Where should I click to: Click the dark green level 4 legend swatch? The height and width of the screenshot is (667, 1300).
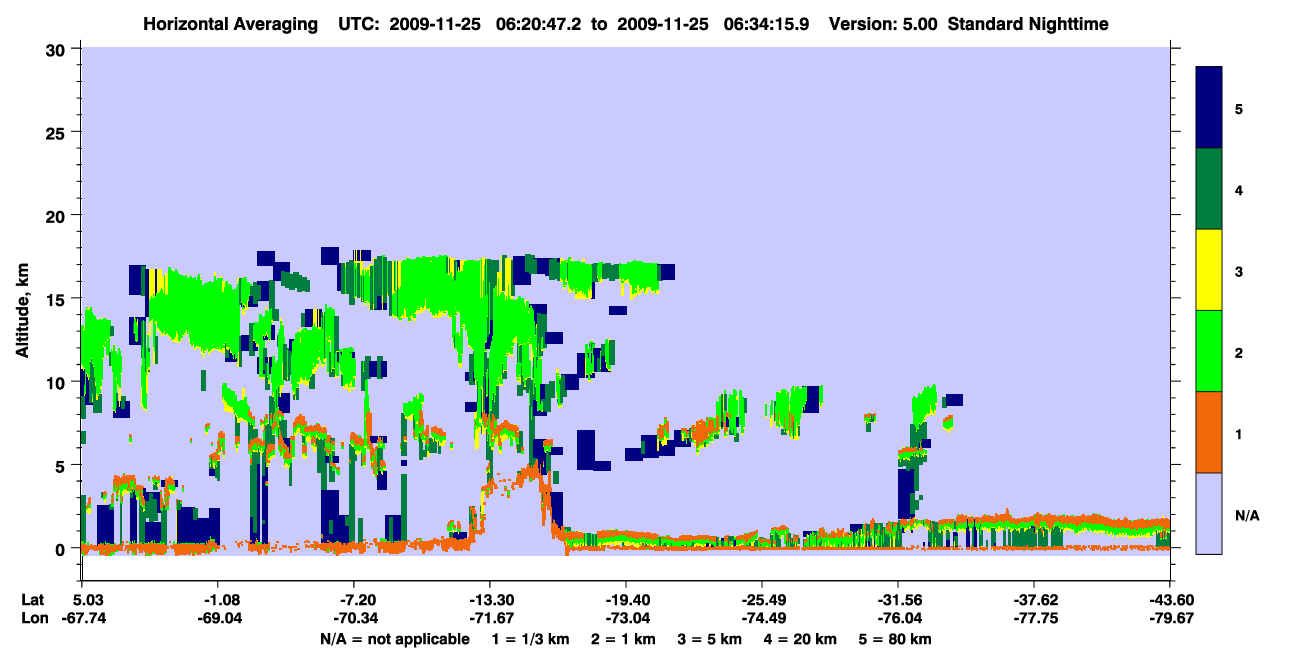1209,189
